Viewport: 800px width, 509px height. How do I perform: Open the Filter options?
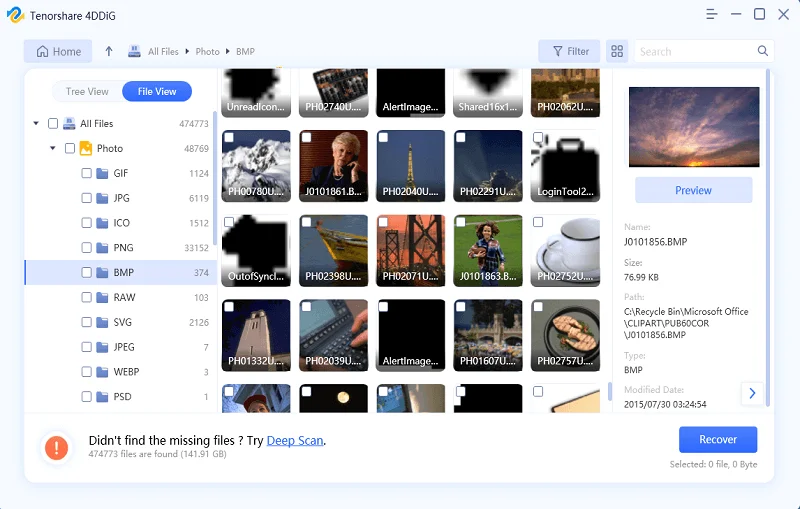point(569,51)
